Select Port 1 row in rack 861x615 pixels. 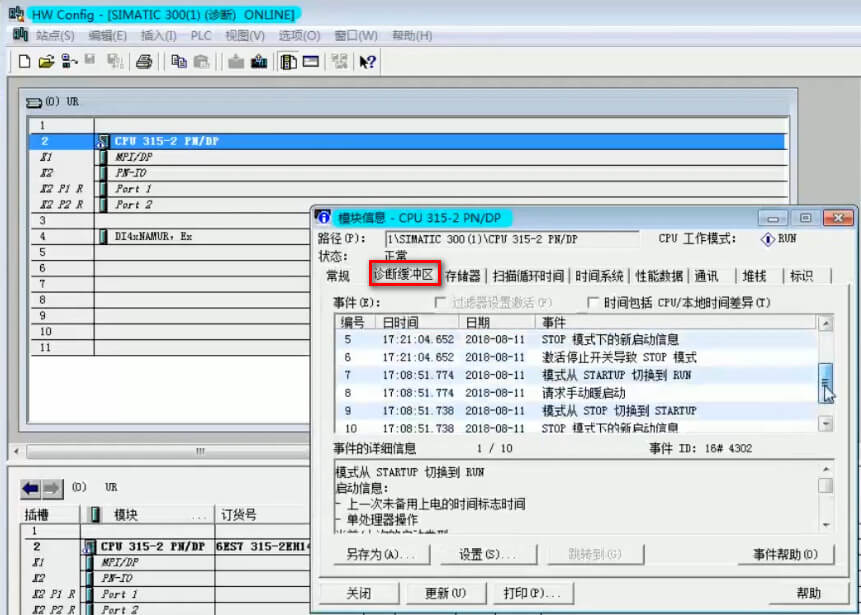[x=407, y=189]
